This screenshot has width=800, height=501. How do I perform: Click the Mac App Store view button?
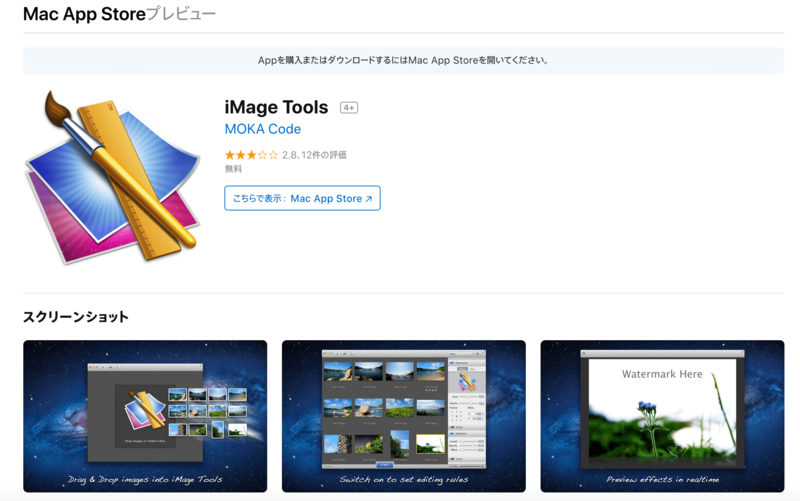point(303,198)
